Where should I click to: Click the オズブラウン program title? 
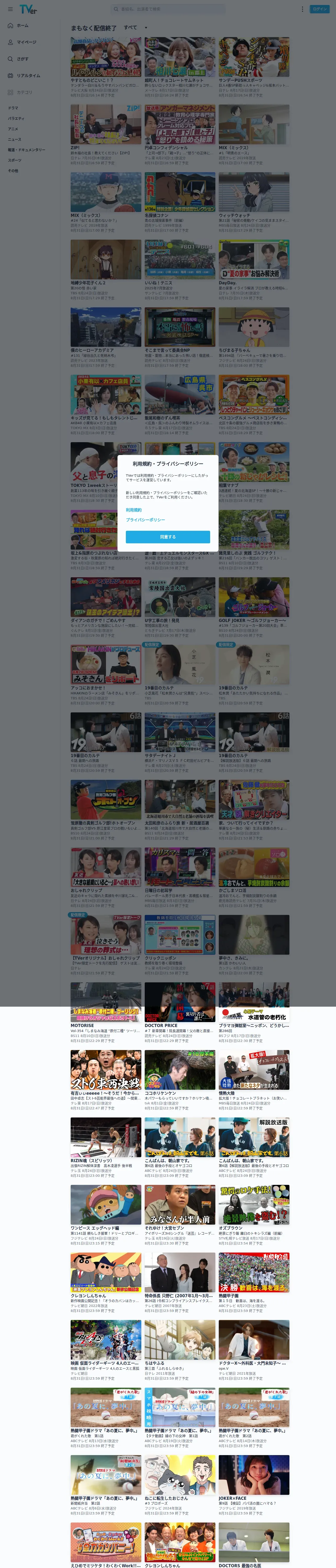231,1228
